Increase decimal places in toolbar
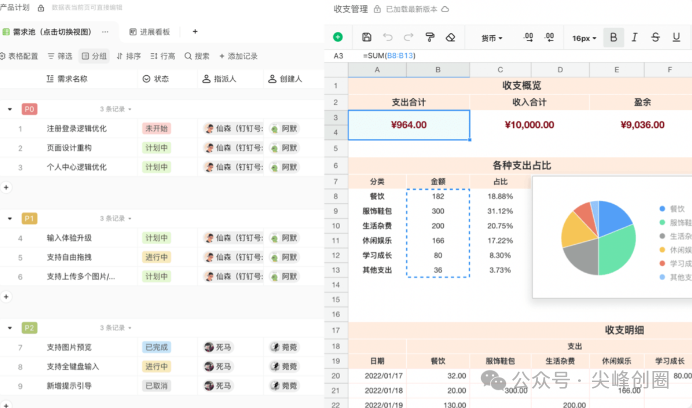 pyautogui.click(x=549, y=38)
